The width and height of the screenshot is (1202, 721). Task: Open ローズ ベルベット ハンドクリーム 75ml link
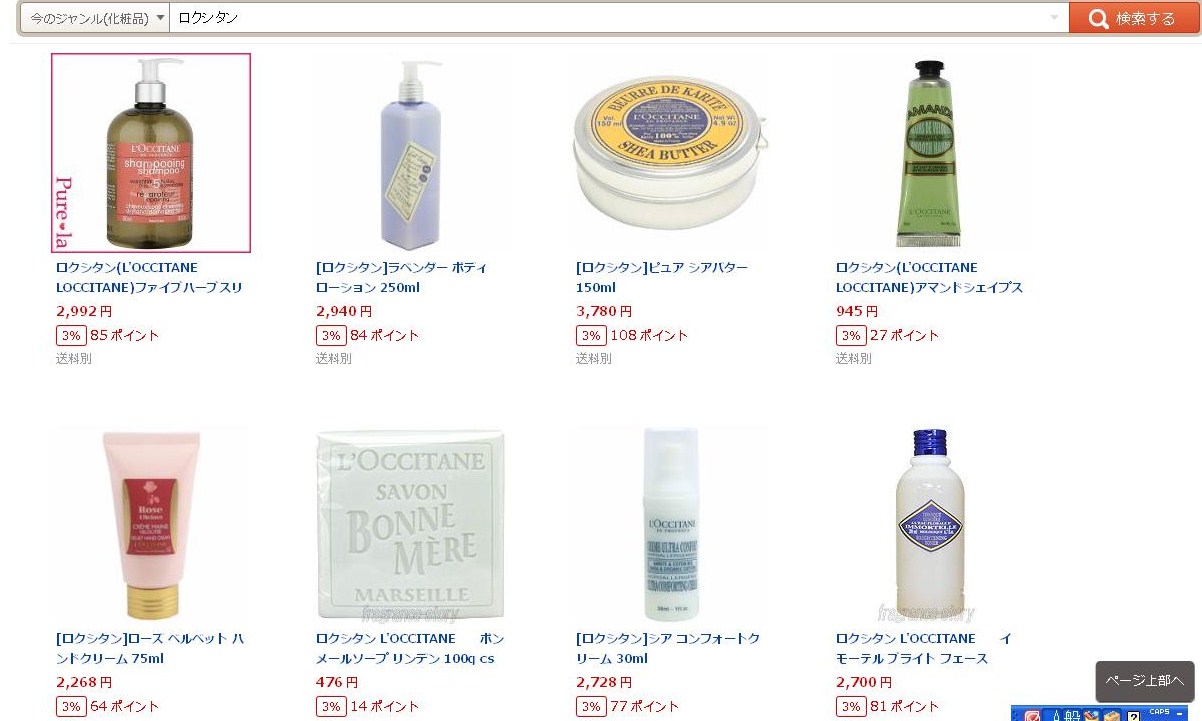(150, 648)
